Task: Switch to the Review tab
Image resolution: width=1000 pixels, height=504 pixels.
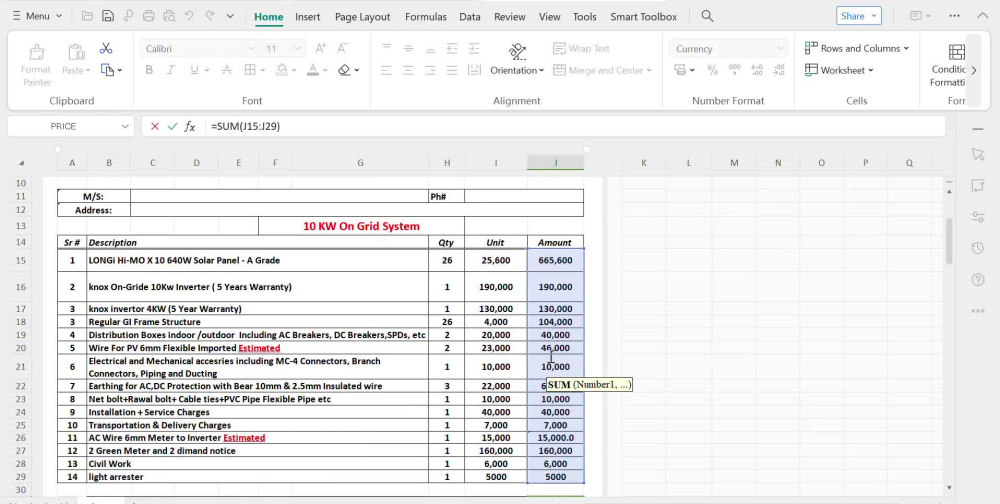Action: tap(510, 17)
